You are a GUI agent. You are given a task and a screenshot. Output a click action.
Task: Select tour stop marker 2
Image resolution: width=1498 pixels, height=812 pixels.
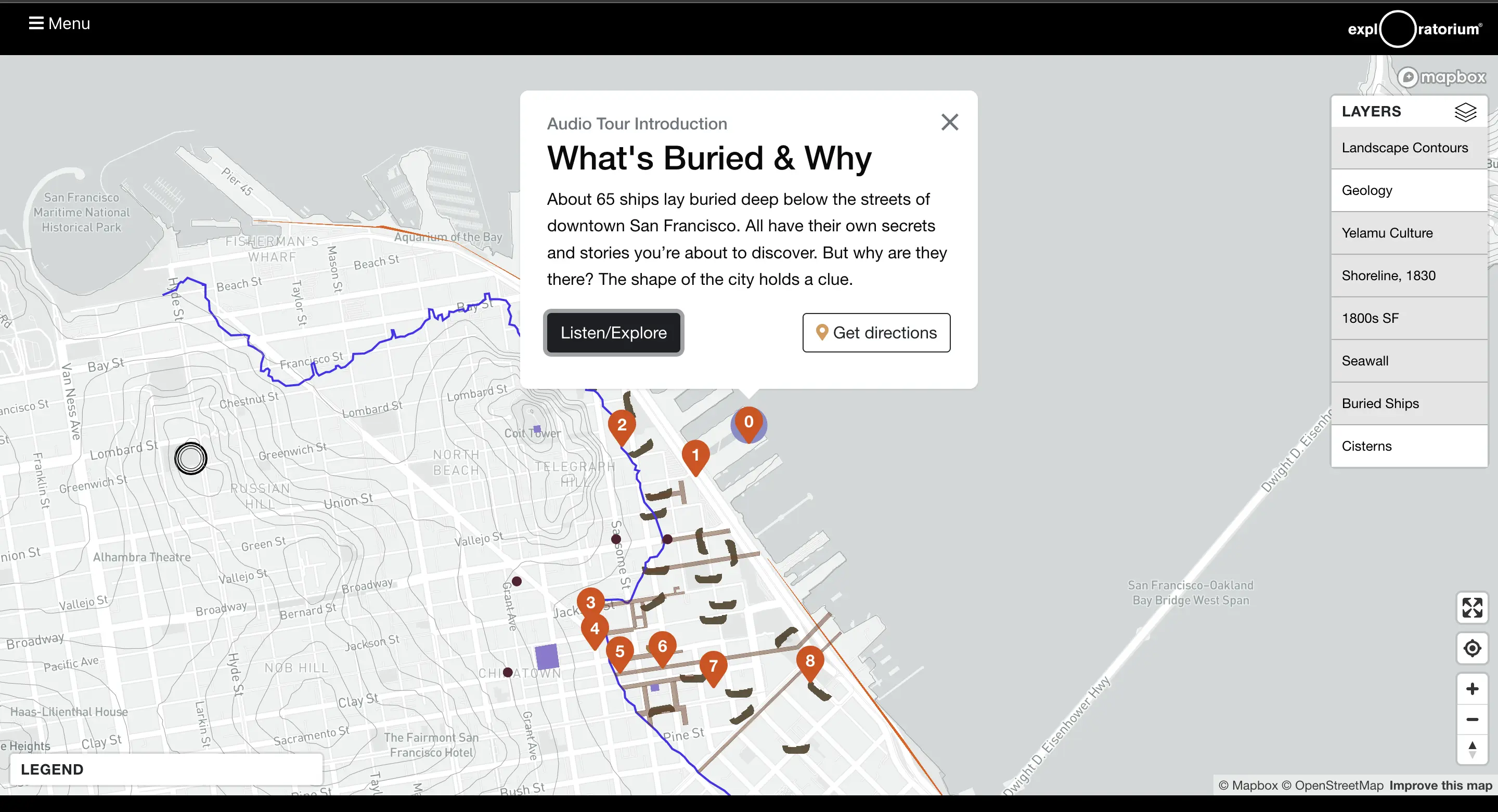tap(622, 427)
